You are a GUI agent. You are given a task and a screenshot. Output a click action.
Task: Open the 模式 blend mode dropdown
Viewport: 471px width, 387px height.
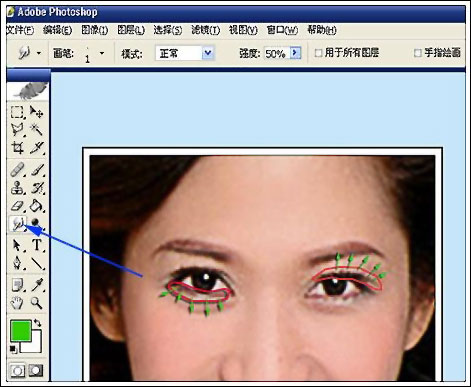tap(185, 53)
